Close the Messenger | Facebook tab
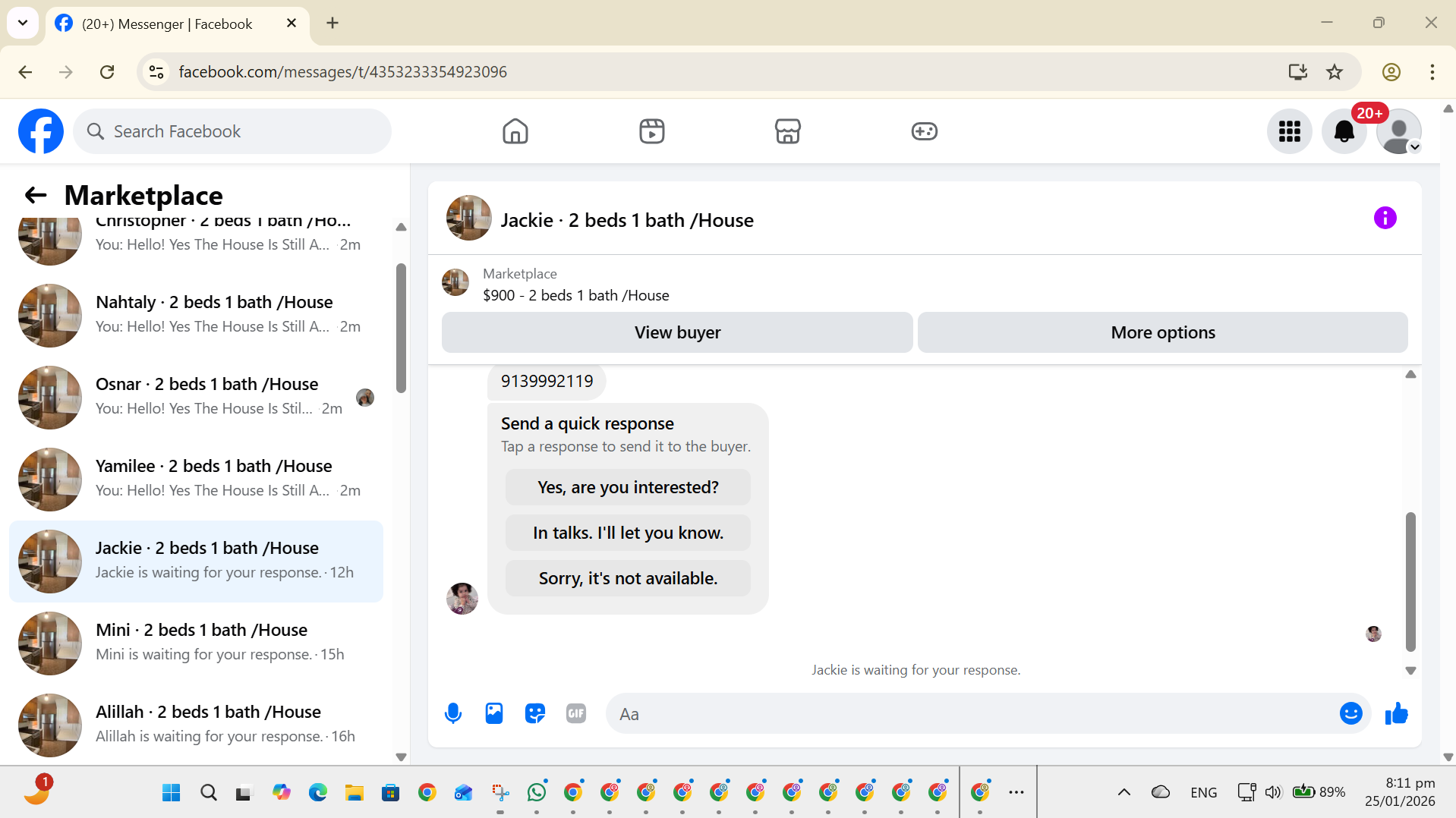 pyautogui.click(x=292, y=24)
